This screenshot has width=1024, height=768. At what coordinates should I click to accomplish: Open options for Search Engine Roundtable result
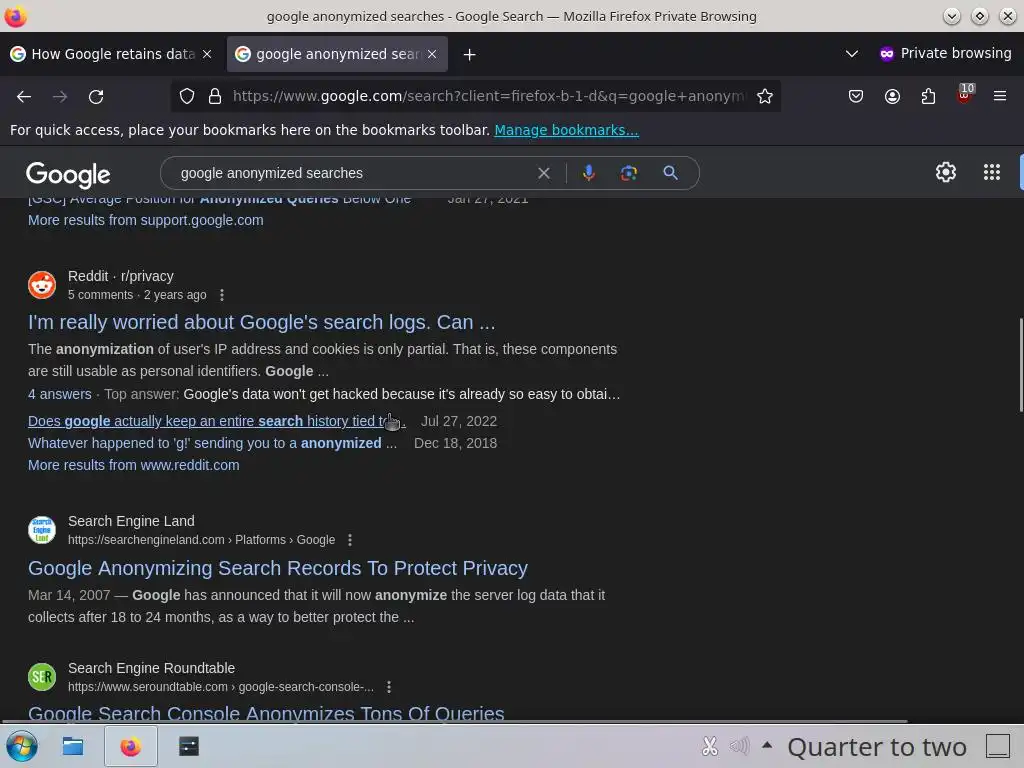pos(389,687)
